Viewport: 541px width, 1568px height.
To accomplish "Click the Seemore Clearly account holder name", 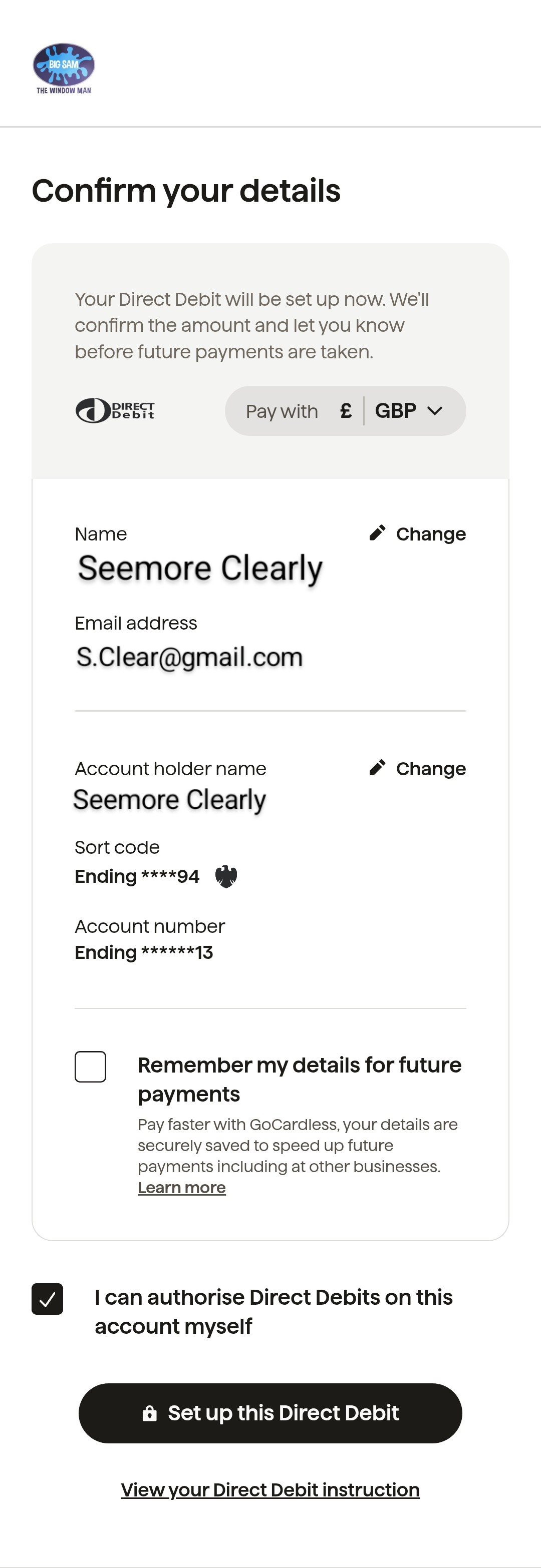I will pos(169,799).
